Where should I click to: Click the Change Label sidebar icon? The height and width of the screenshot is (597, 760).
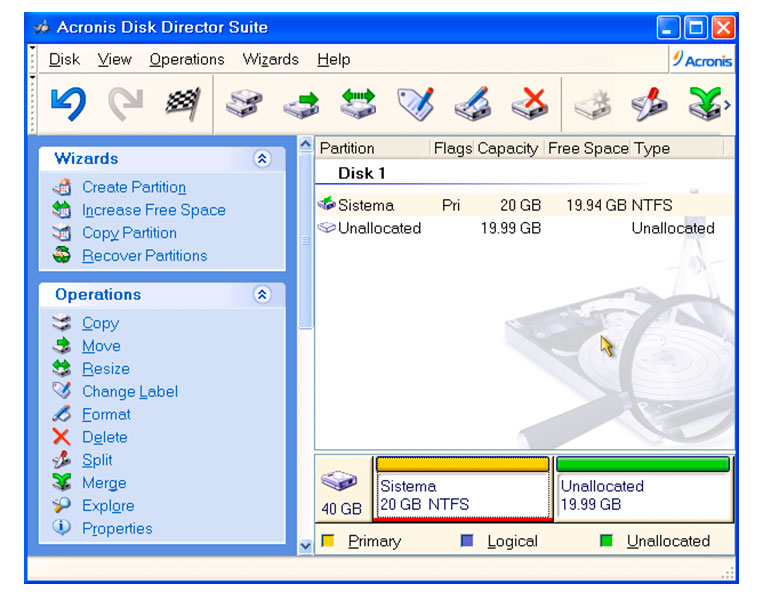click(x=62, y=391)
